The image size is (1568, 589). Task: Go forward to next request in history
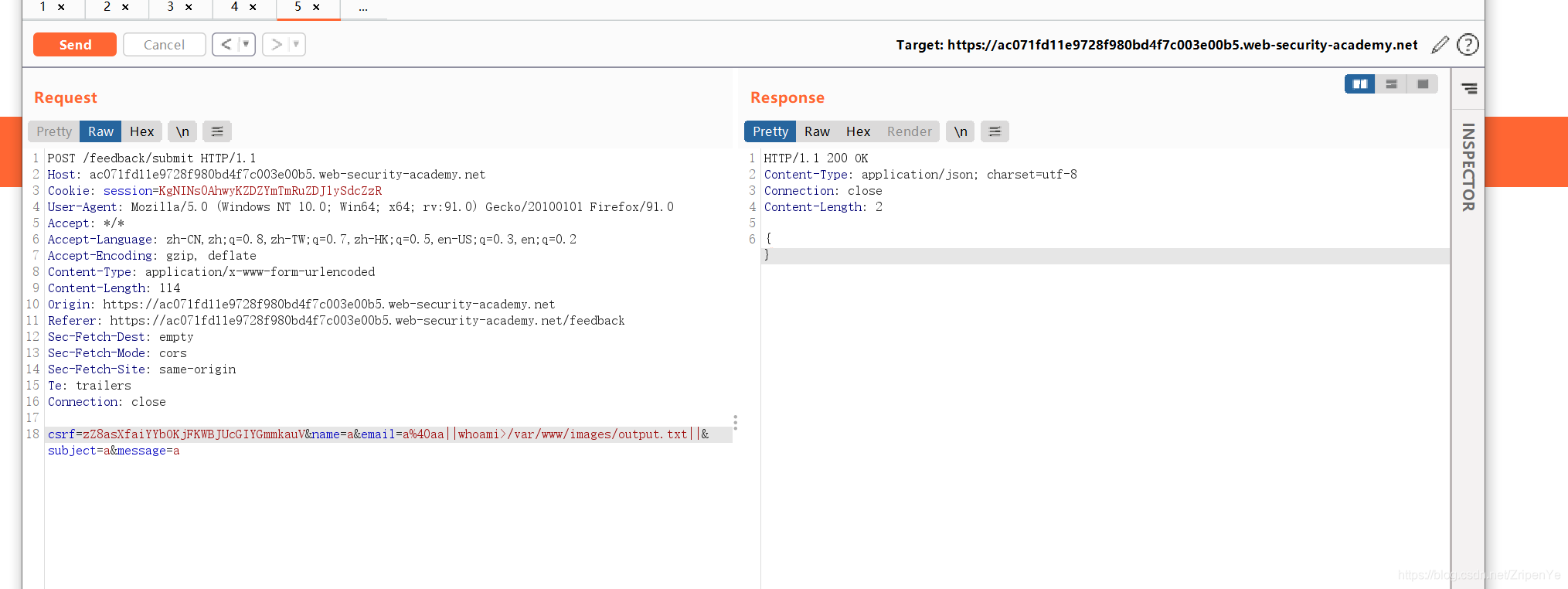tap(276, 44)
